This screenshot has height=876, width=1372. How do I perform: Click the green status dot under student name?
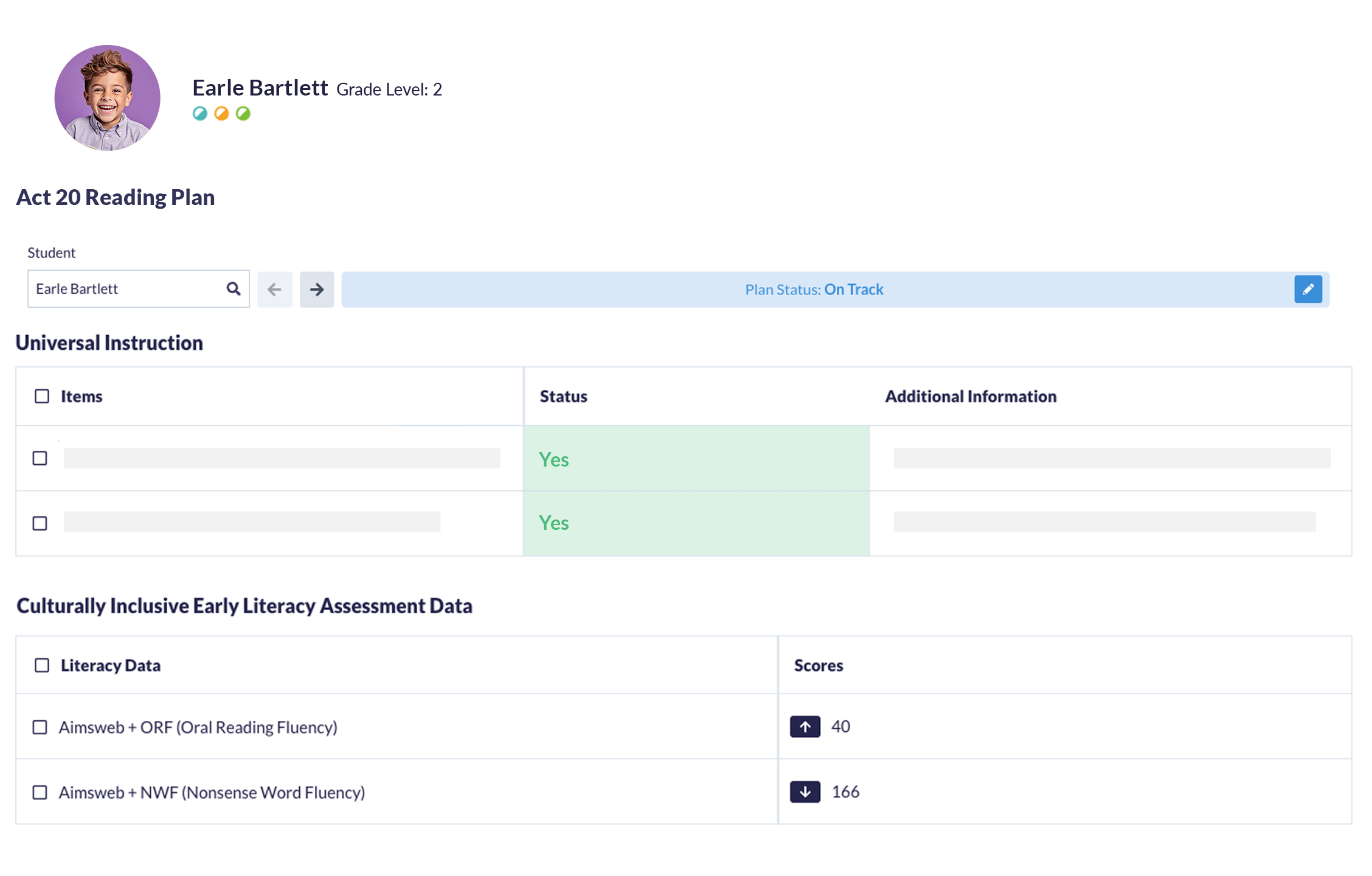point(243,114)
